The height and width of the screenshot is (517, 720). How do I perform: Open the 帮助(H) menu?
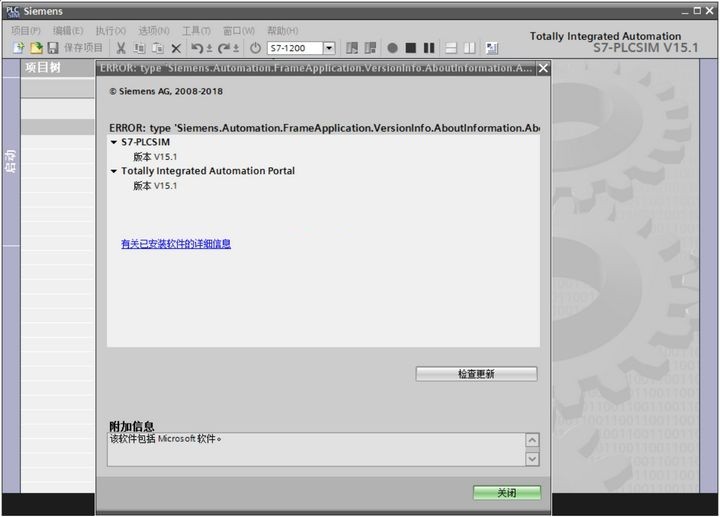click(283, 31)
